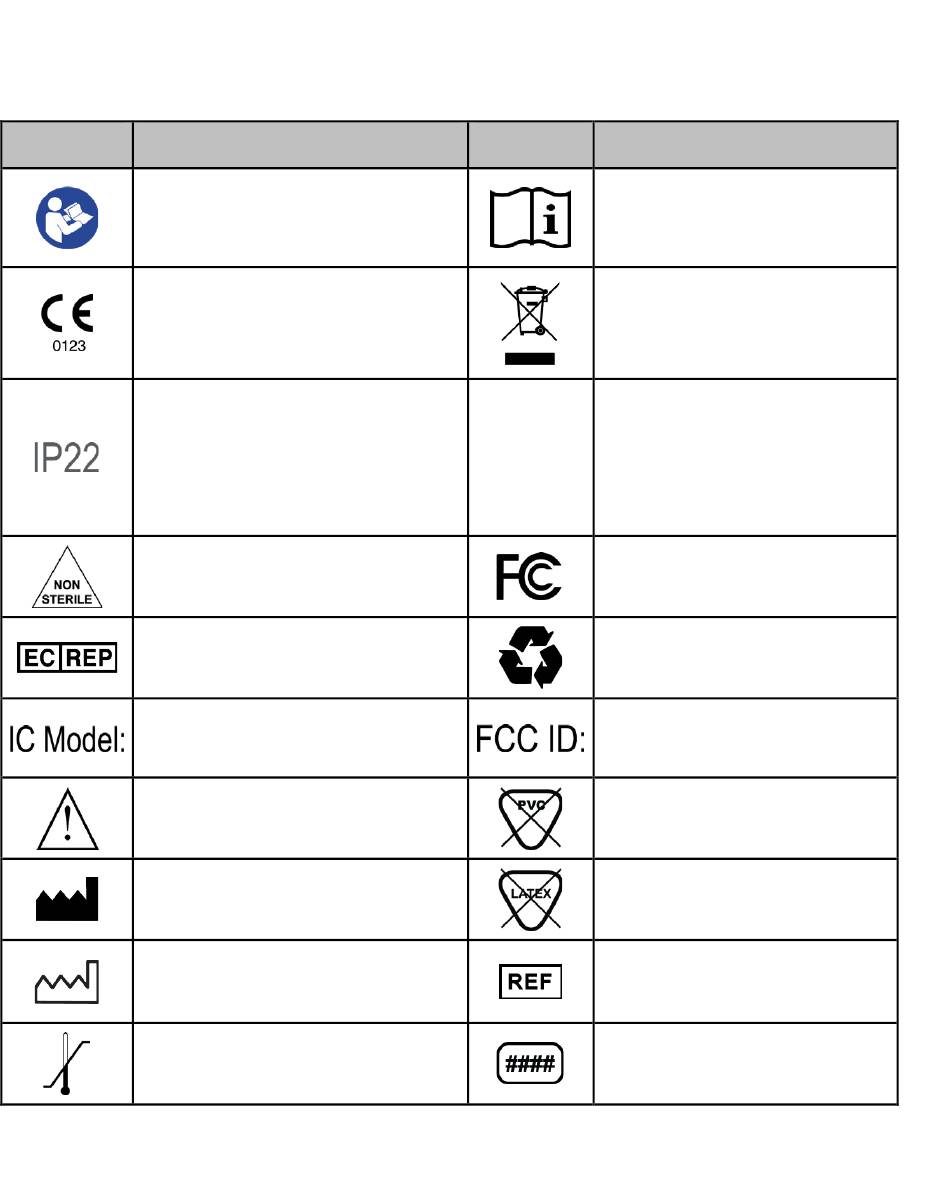Click the IC Model: label
The width and height of the screenshot is (950, 1198).
[67, 739]
